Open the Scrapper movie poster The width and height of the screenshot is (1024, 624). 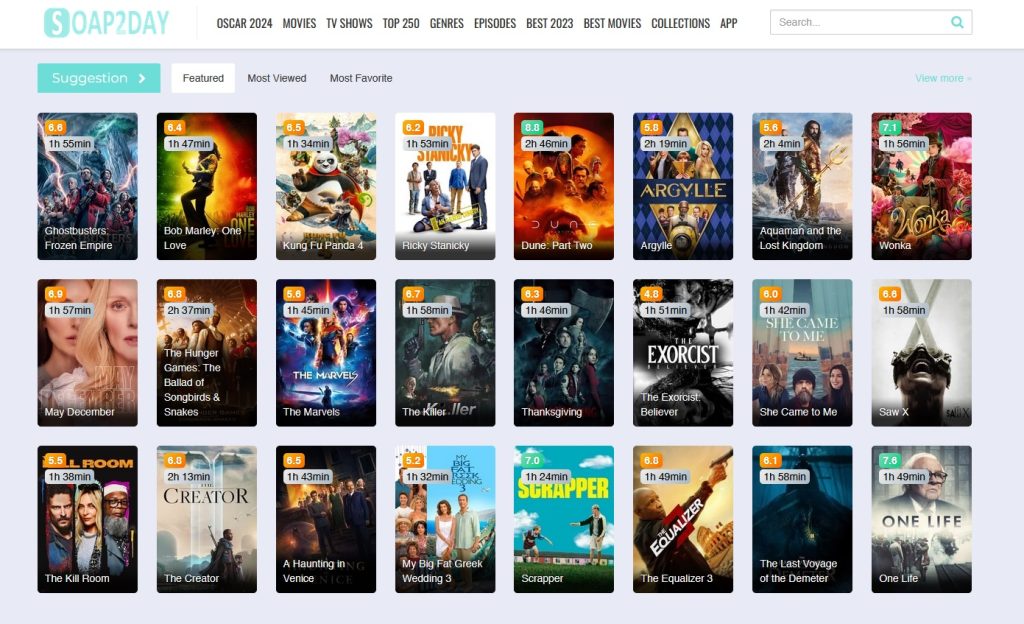click(564, 520)
